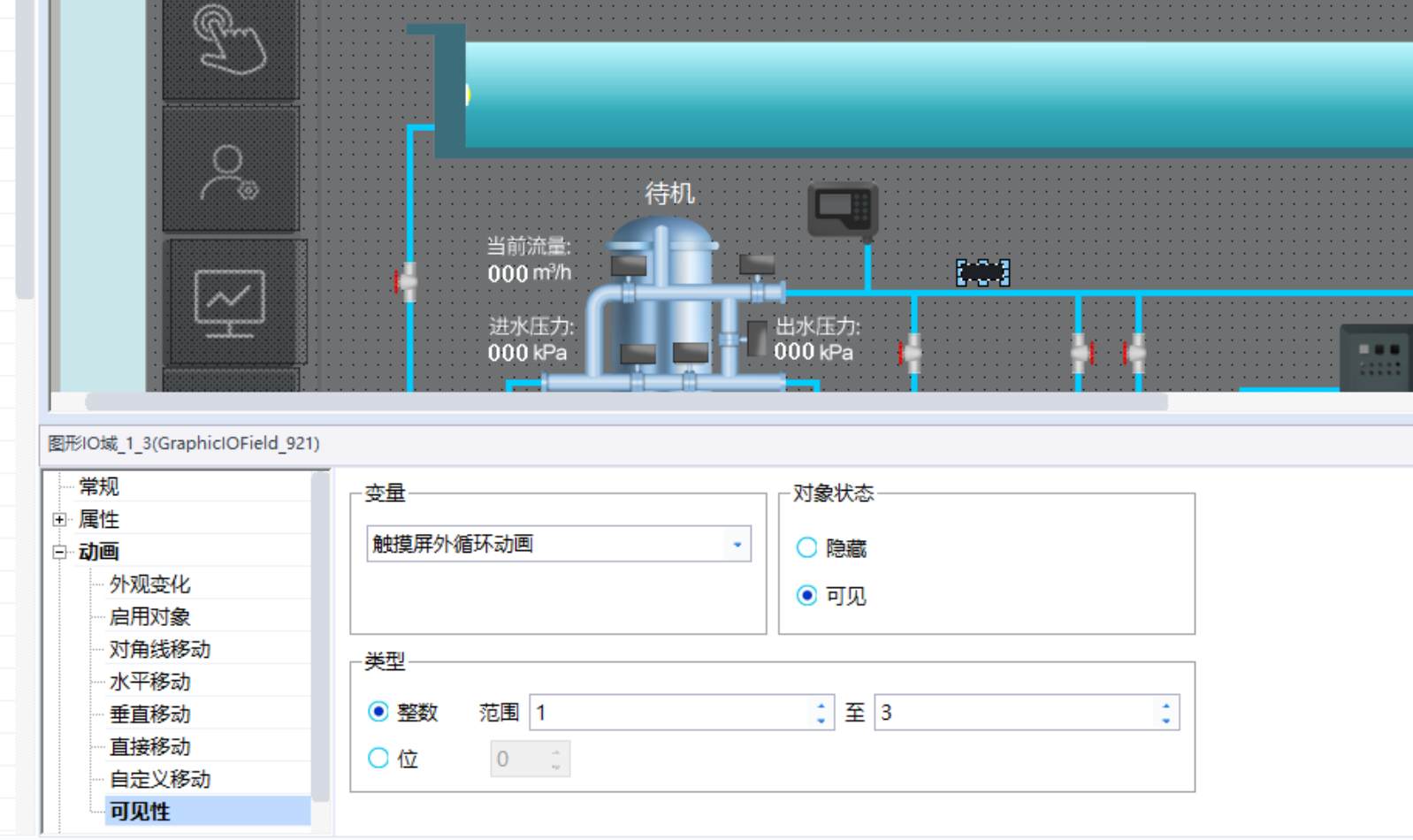Select the 隐藏 radio button
Viewport: 1413px width, 840px height.
806,547
